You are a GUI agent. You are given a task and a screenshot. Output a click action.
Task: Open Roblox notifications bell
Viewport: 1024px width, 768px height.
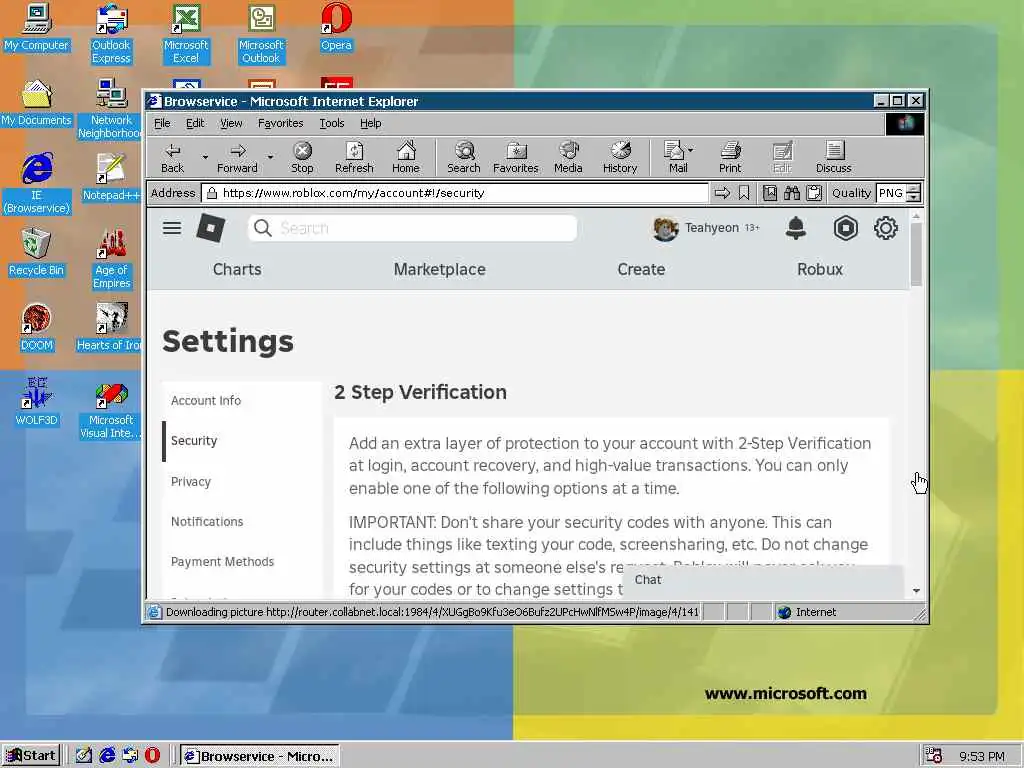click(x=795, y=228)
